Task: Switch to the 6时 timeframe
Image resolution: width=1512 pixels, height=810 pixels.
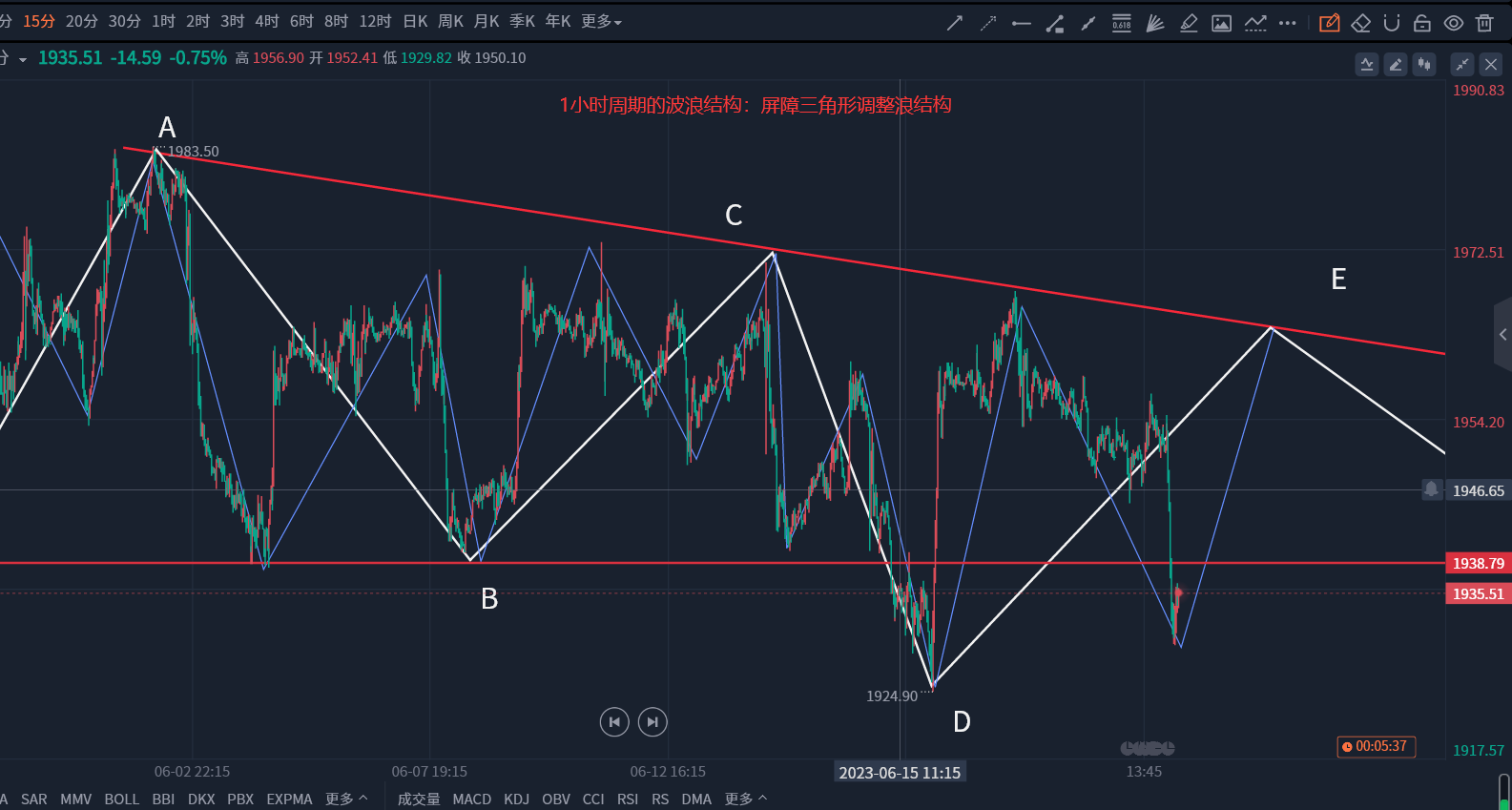Action: click(301, 21)
